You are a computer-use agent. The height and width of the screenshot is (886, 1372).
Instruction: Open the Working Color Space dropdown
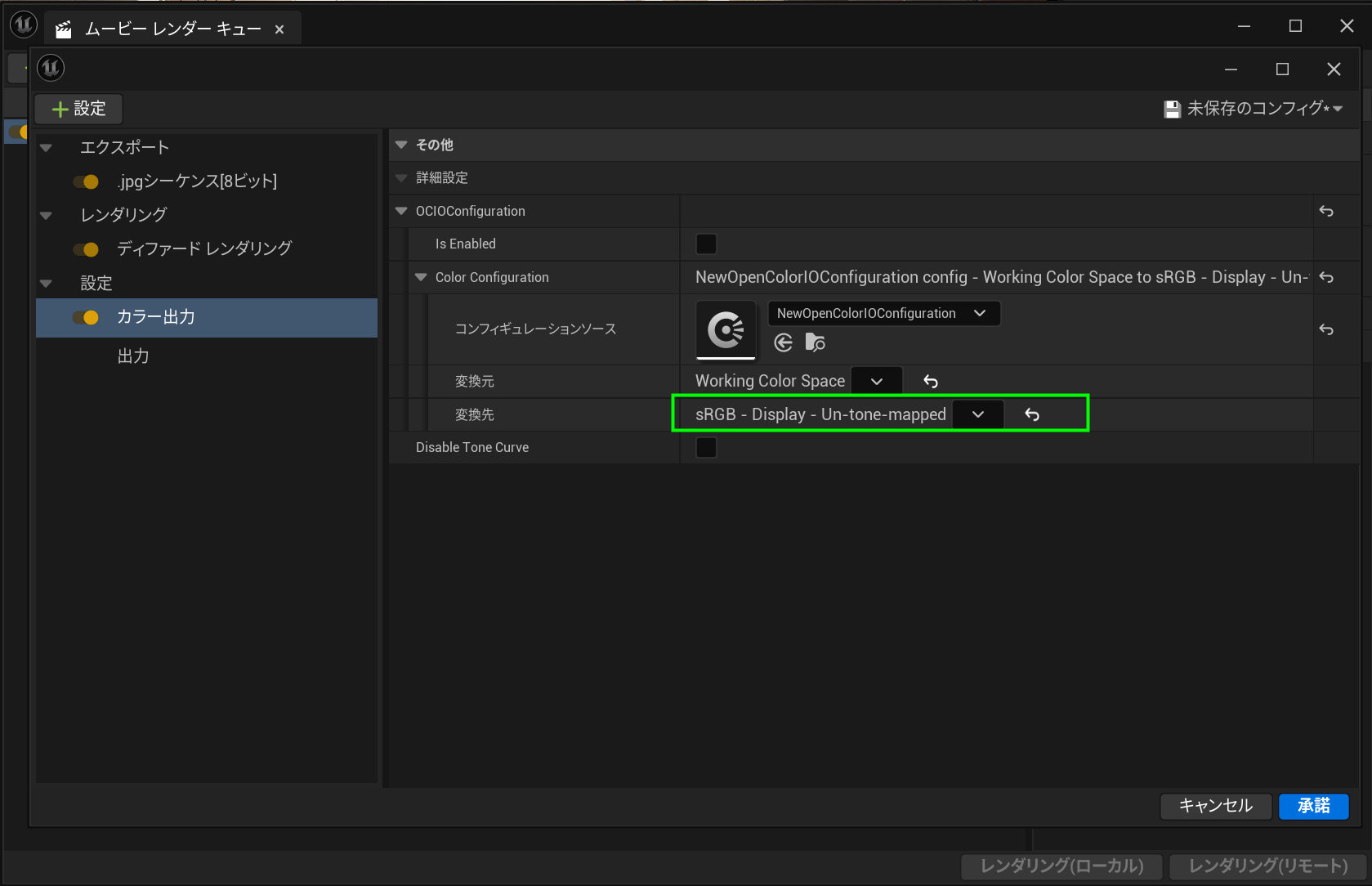click(x=877, y=382)
